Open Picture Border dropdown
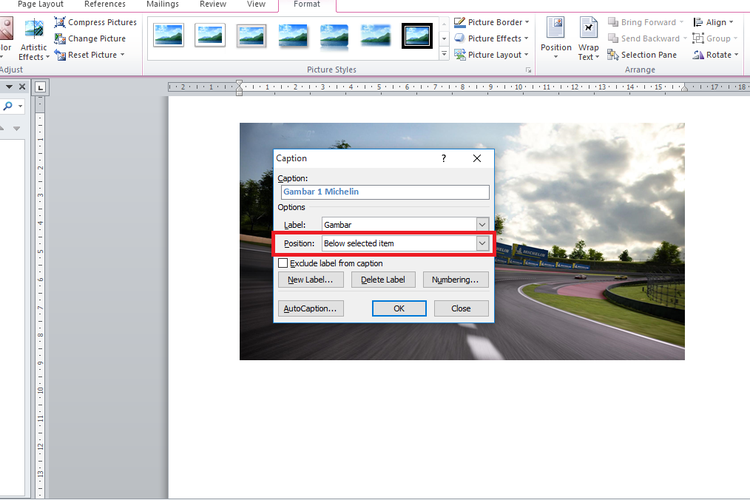 pyautogui.click(x=491, y=22)
